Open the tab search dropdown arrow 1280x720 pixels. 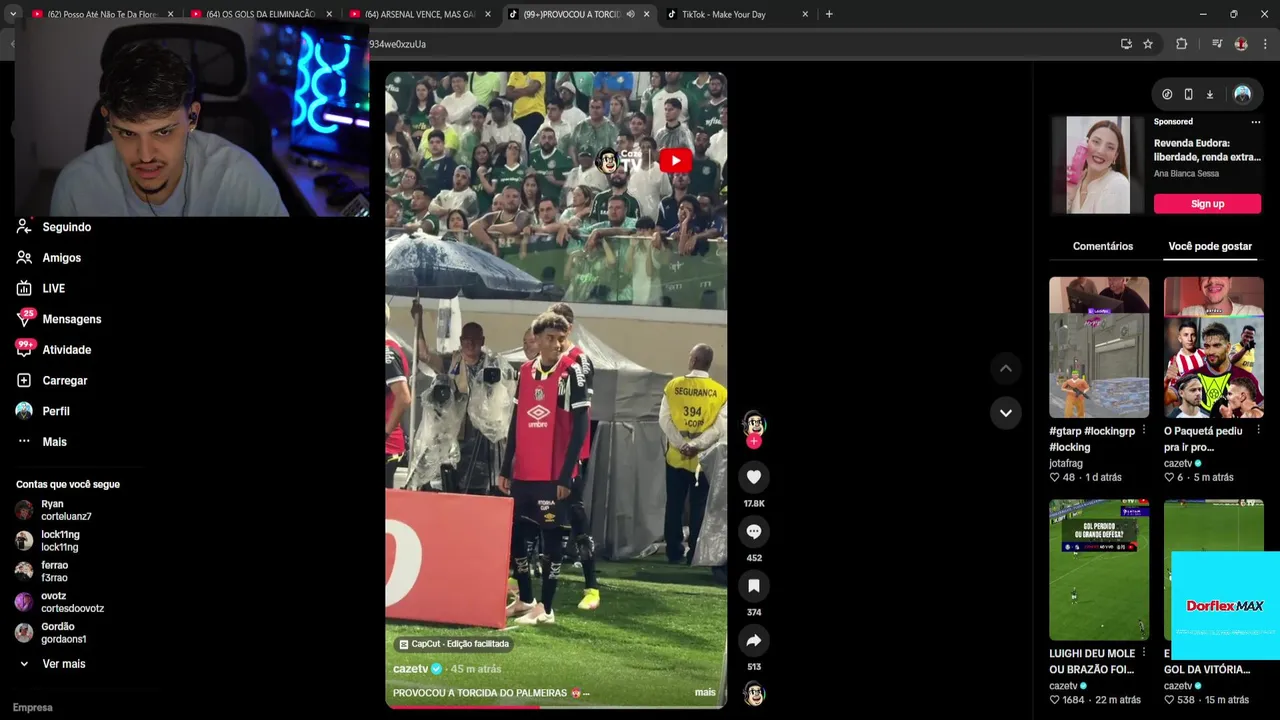(x=13, y=14)
